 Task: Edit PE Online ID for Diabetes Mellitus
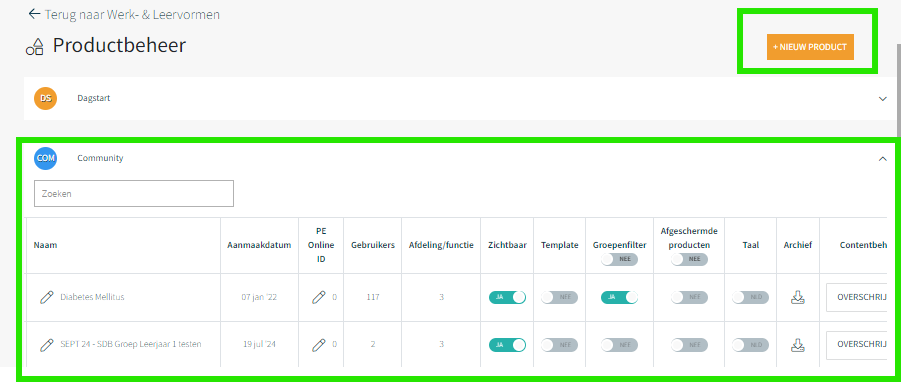coord(319,297)
